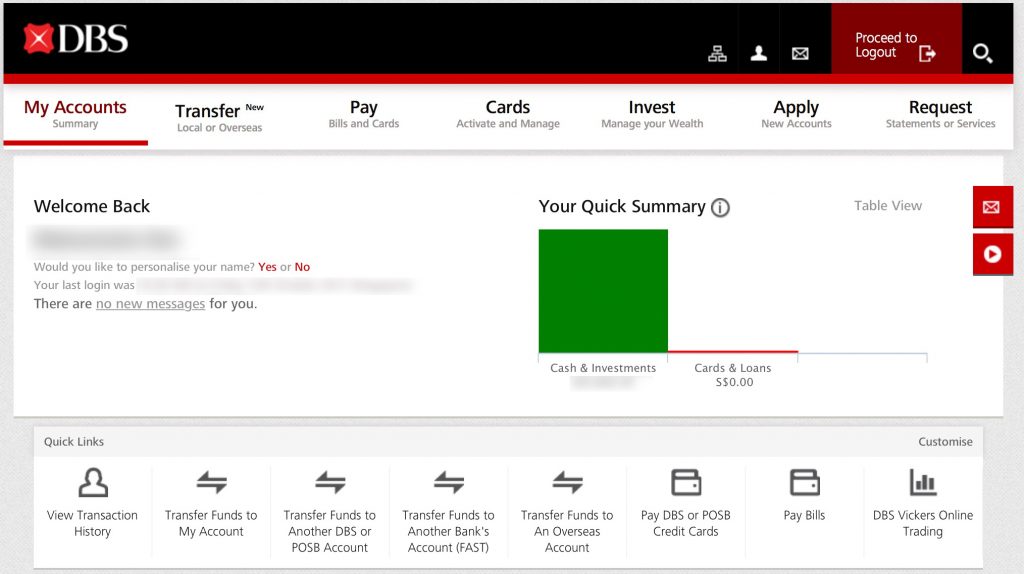Open the sitemap icon in header
Viewport: 1024px width, 574px height.
(717, 54)
